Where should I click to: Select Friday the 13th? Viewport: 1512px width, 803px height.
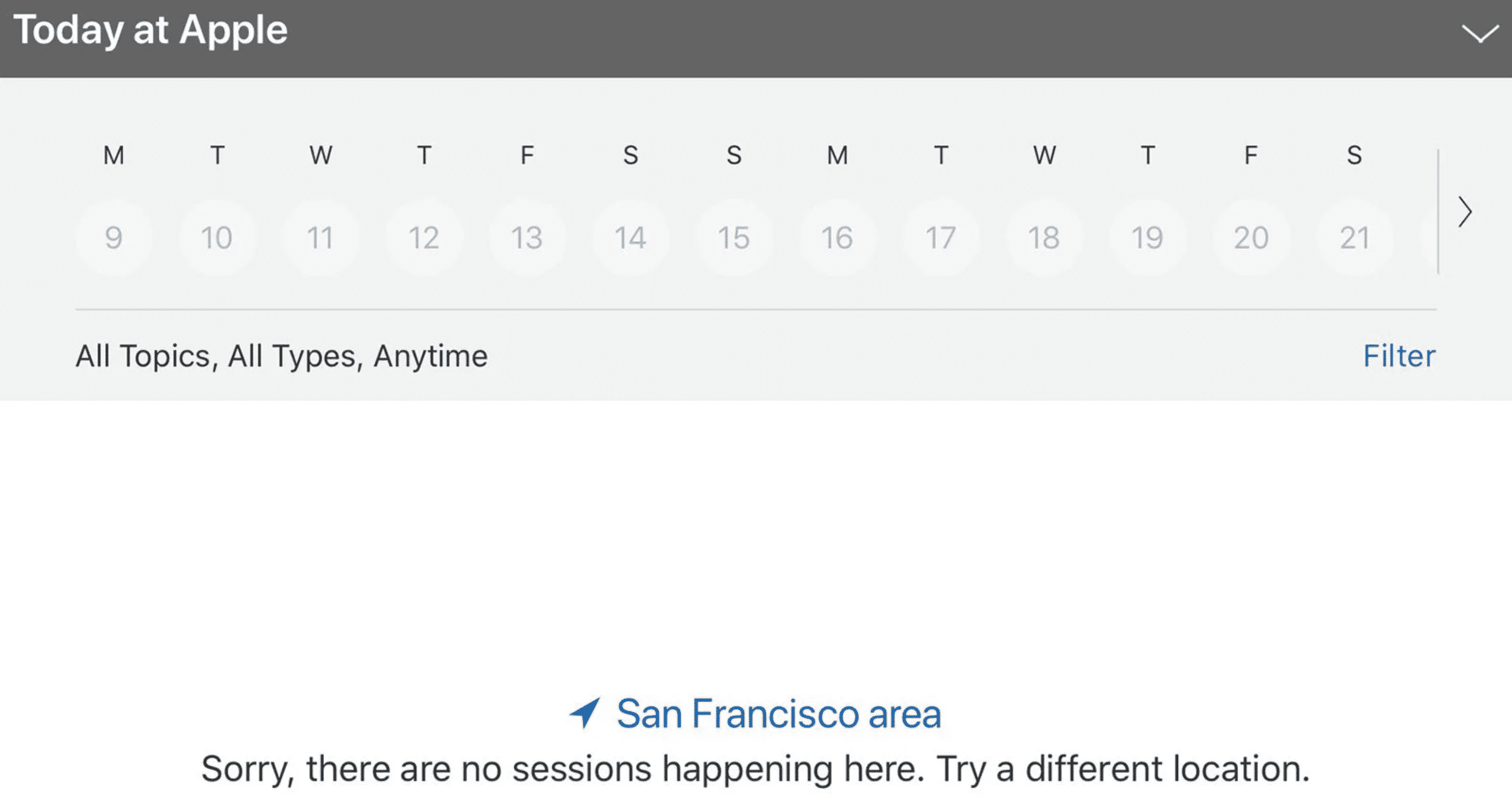(527, 238)
